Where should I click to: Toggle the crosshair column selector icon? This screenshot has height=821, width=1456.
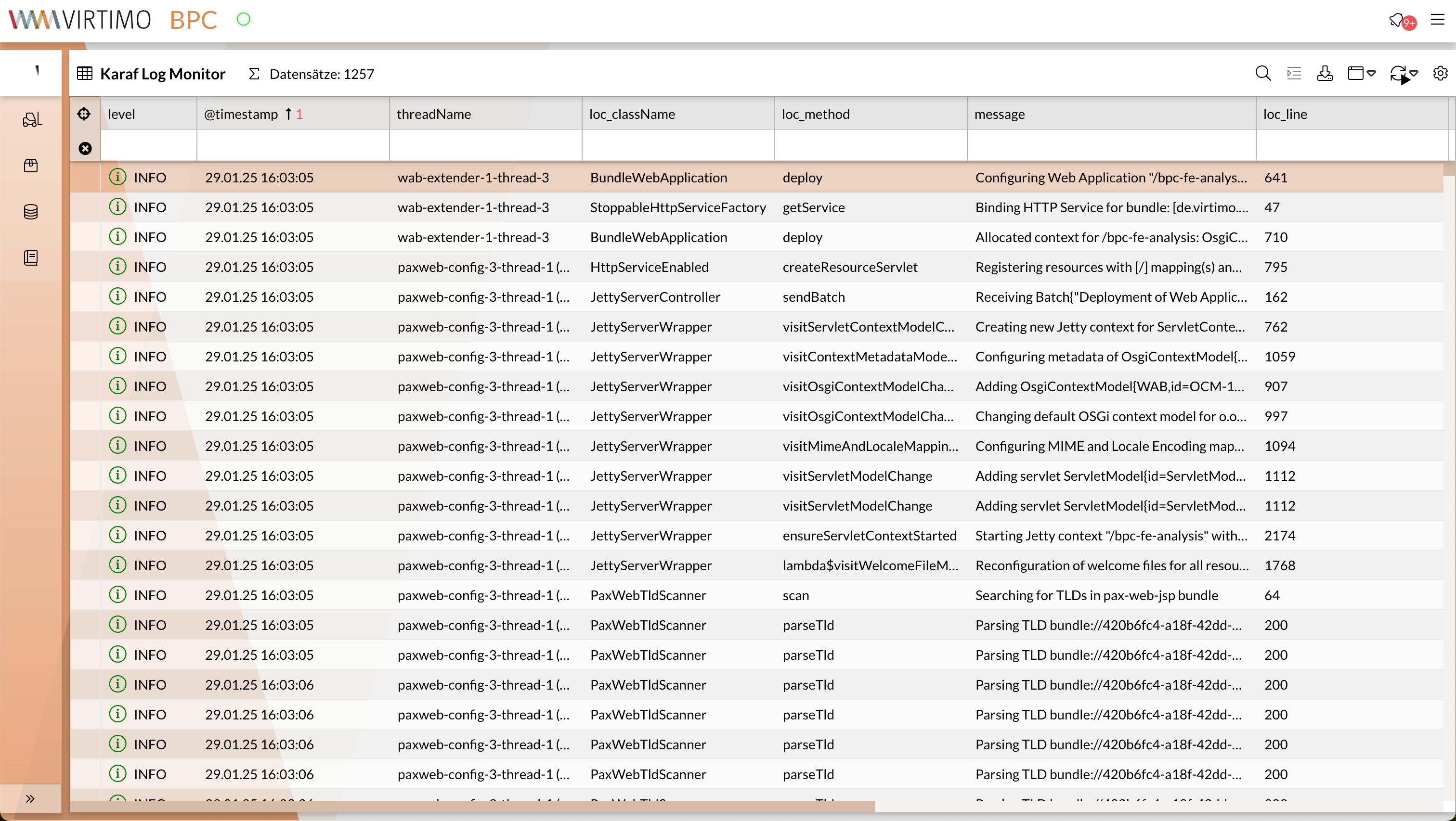click(x=84, y=114)
